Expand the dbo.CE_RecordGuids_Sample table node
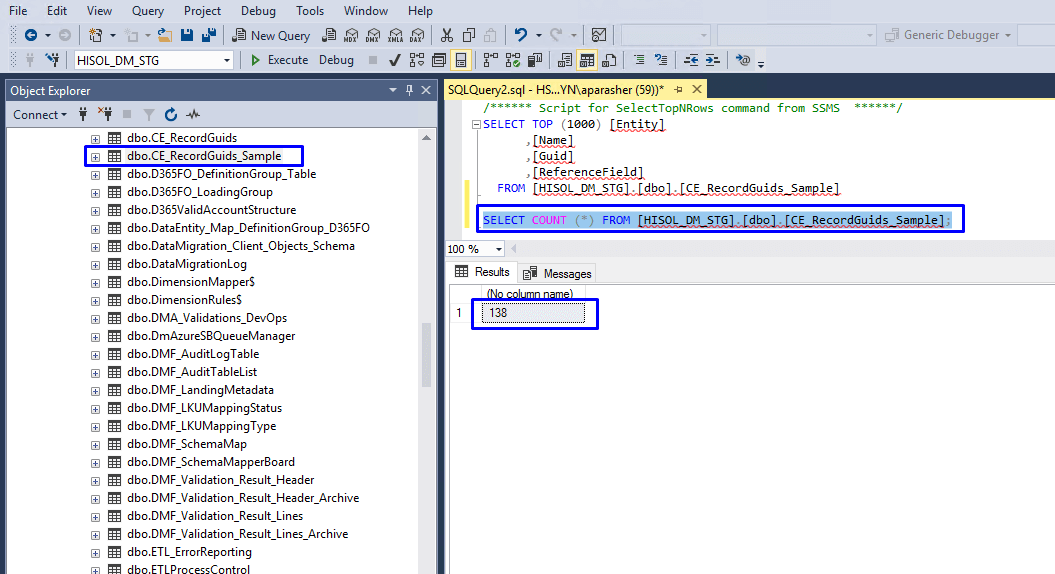Screen dimensions: 1055x574 coord(96,156)
